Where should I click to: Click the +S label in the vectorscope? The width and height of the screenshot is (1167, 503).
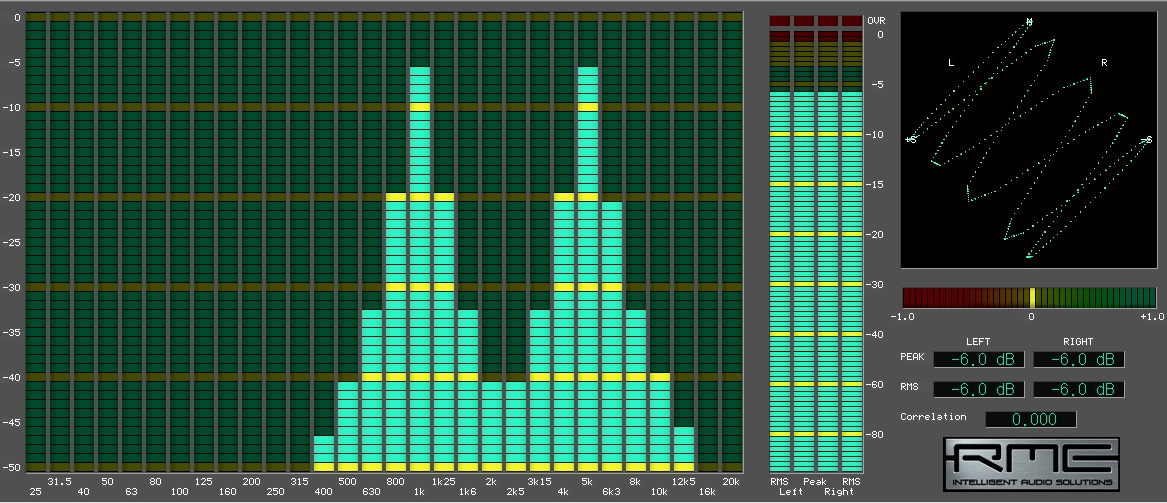(911, 139)
